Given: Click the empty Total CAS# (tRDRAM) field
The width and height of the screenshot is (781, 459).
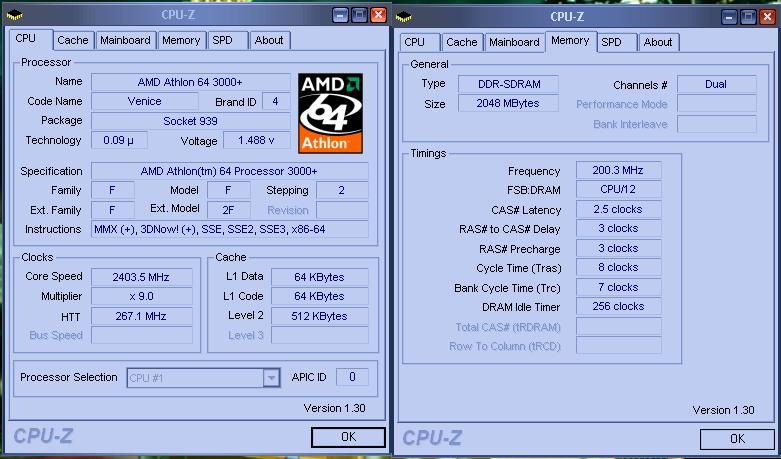Looking at the screenshot, I should click(619, 327).
